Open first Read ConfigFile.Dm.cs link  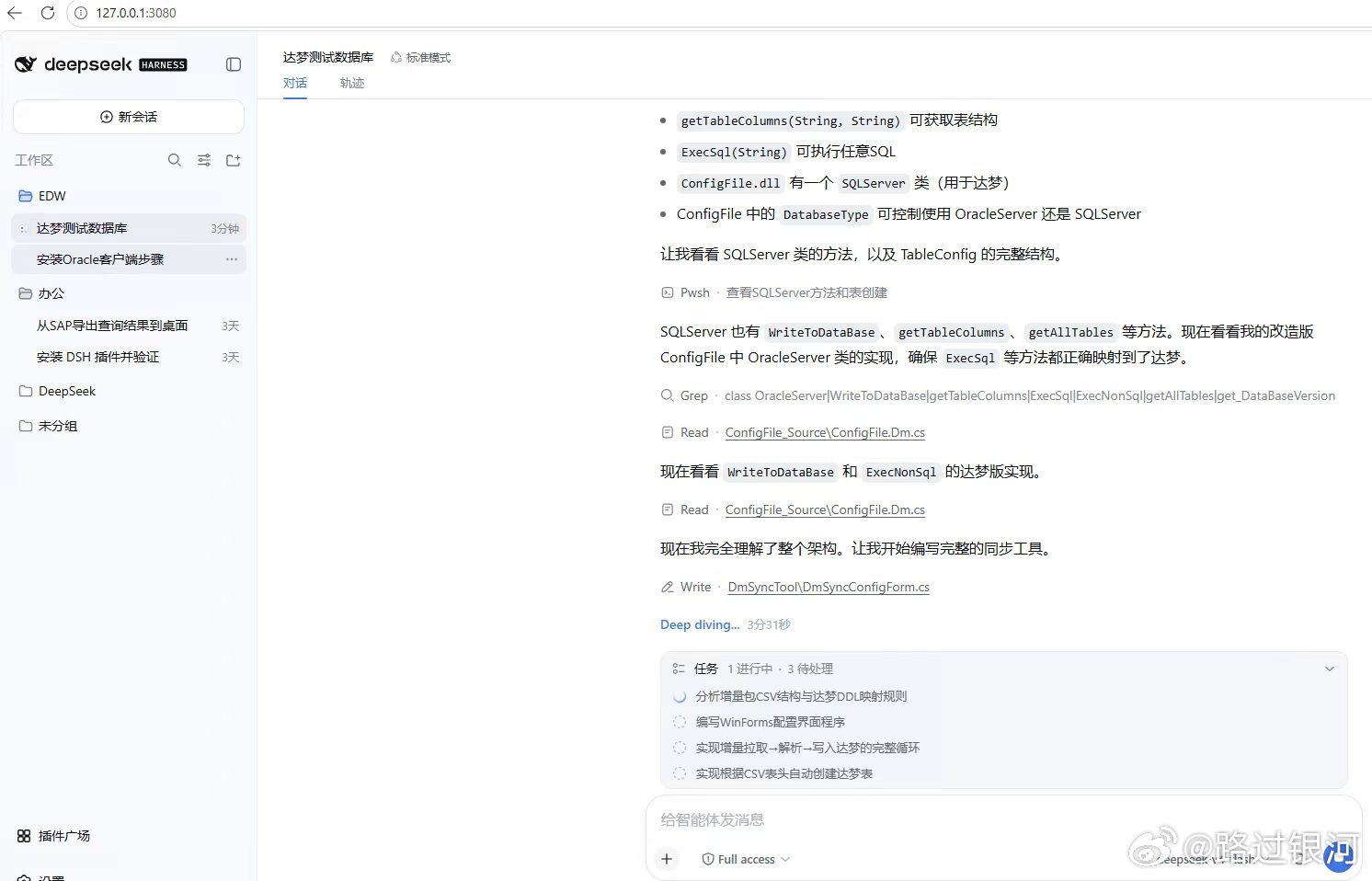[x=825, y=432]
